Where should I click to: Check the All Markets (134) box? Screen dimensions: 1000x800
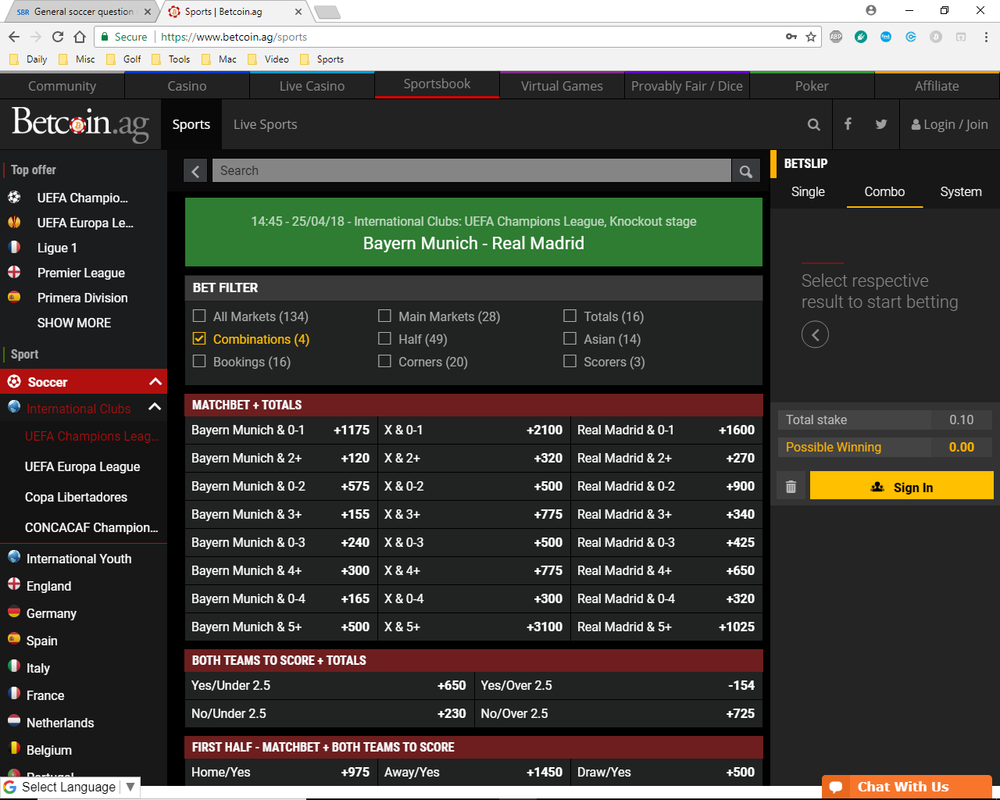click(199, 316)
